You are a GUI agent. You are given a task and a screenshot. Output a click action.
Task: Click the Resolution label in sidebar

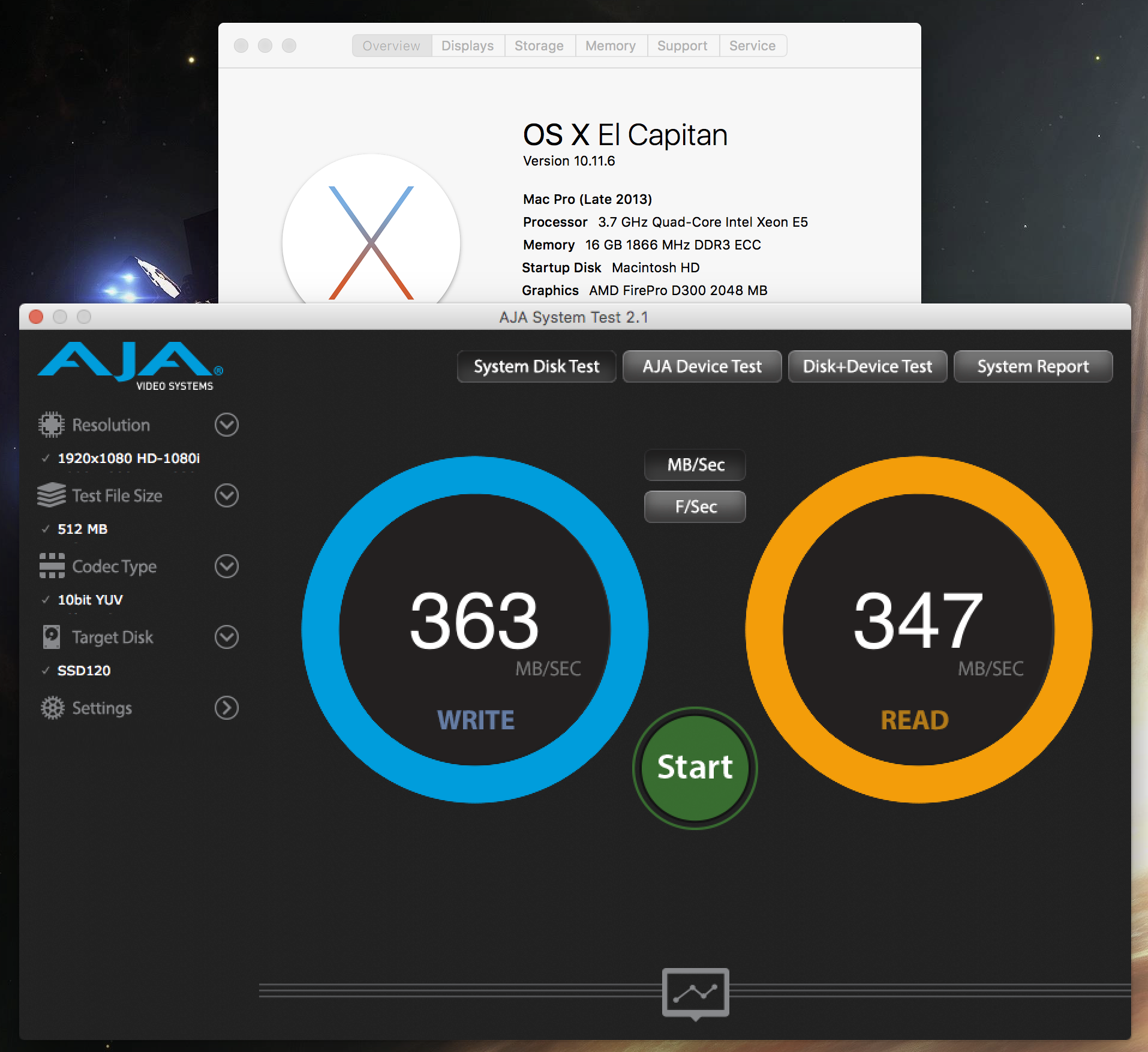111,425
